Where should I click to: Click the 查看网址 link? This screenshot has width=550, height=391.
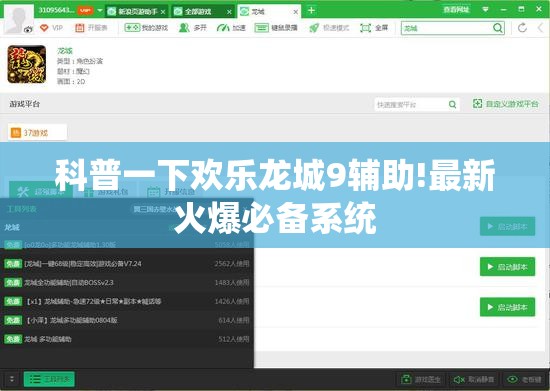[456, 9]
